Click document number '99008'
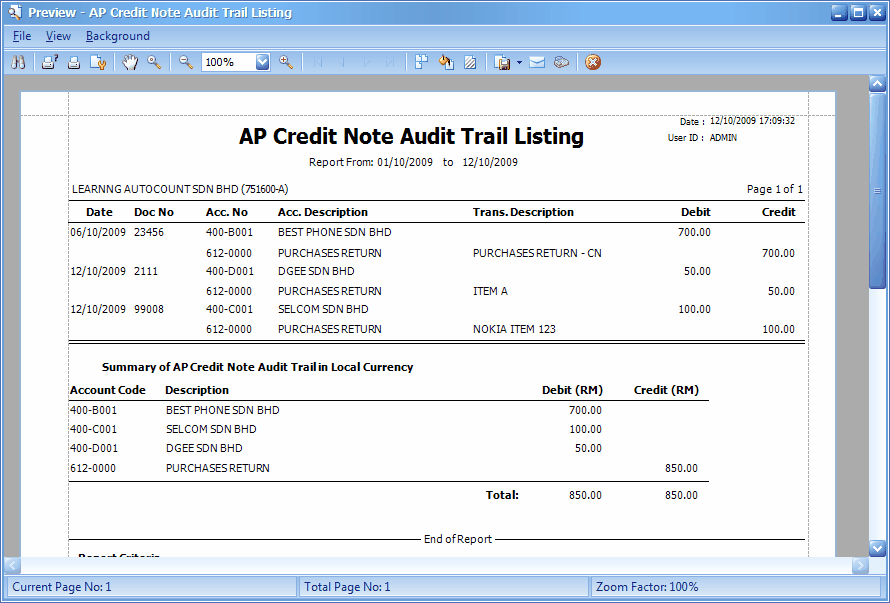 pyautogui.click(x=149, y=309)
